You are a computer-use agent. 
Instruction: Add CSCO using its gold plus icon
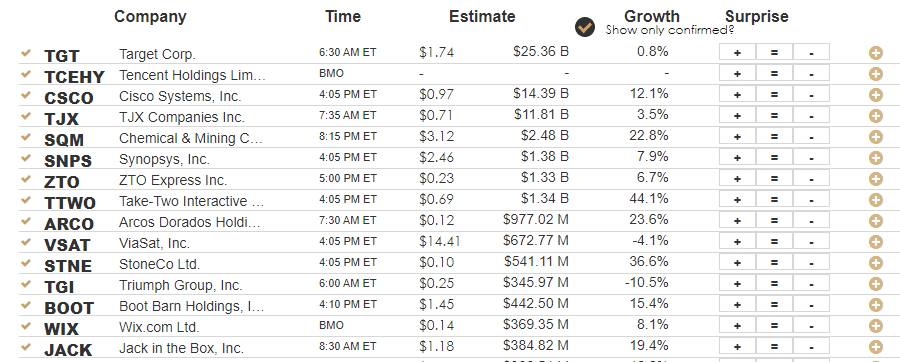point(875,95)
